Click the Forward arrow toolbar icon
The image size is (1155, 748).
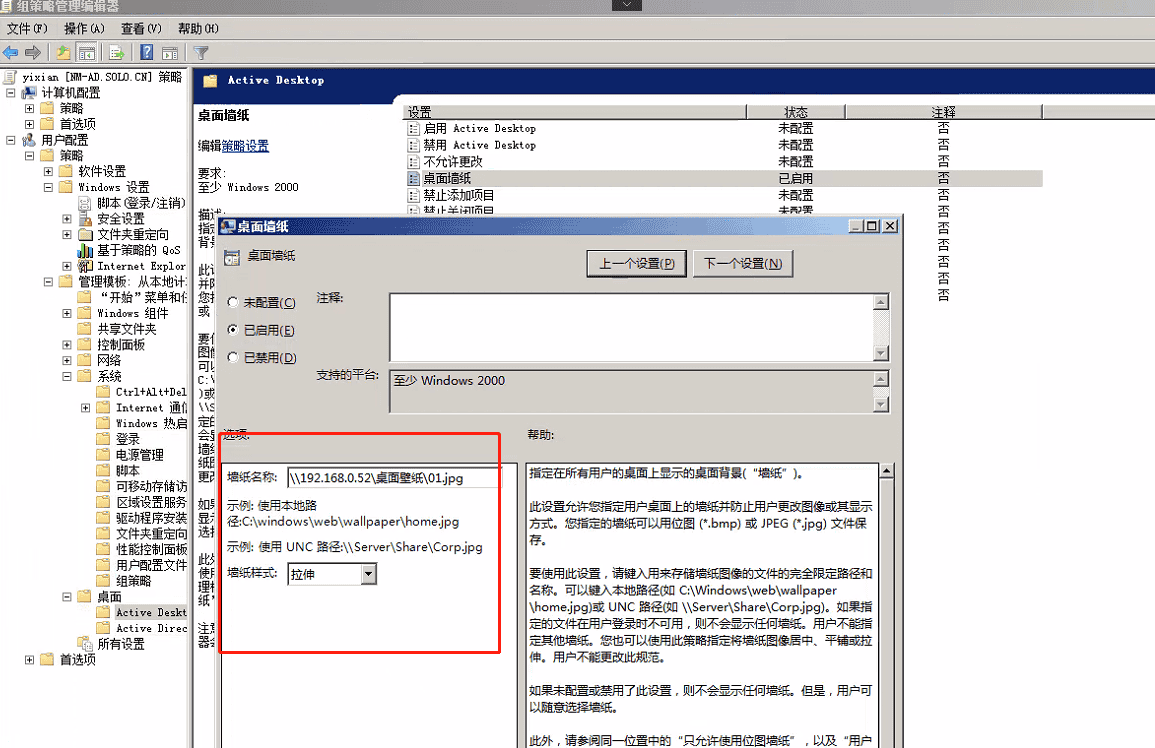[x=33, y=52]
